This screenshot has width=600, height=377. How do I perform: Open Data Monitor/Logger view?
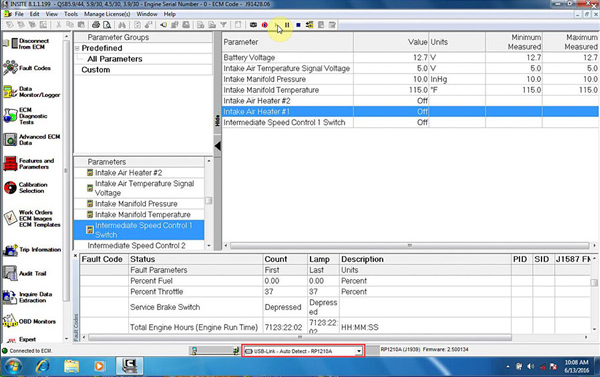point(31,92)
